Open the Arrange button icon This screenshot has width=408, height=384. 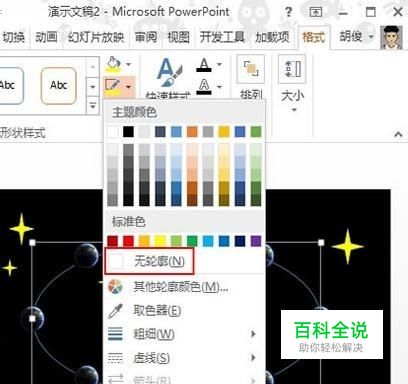(251, 69)
